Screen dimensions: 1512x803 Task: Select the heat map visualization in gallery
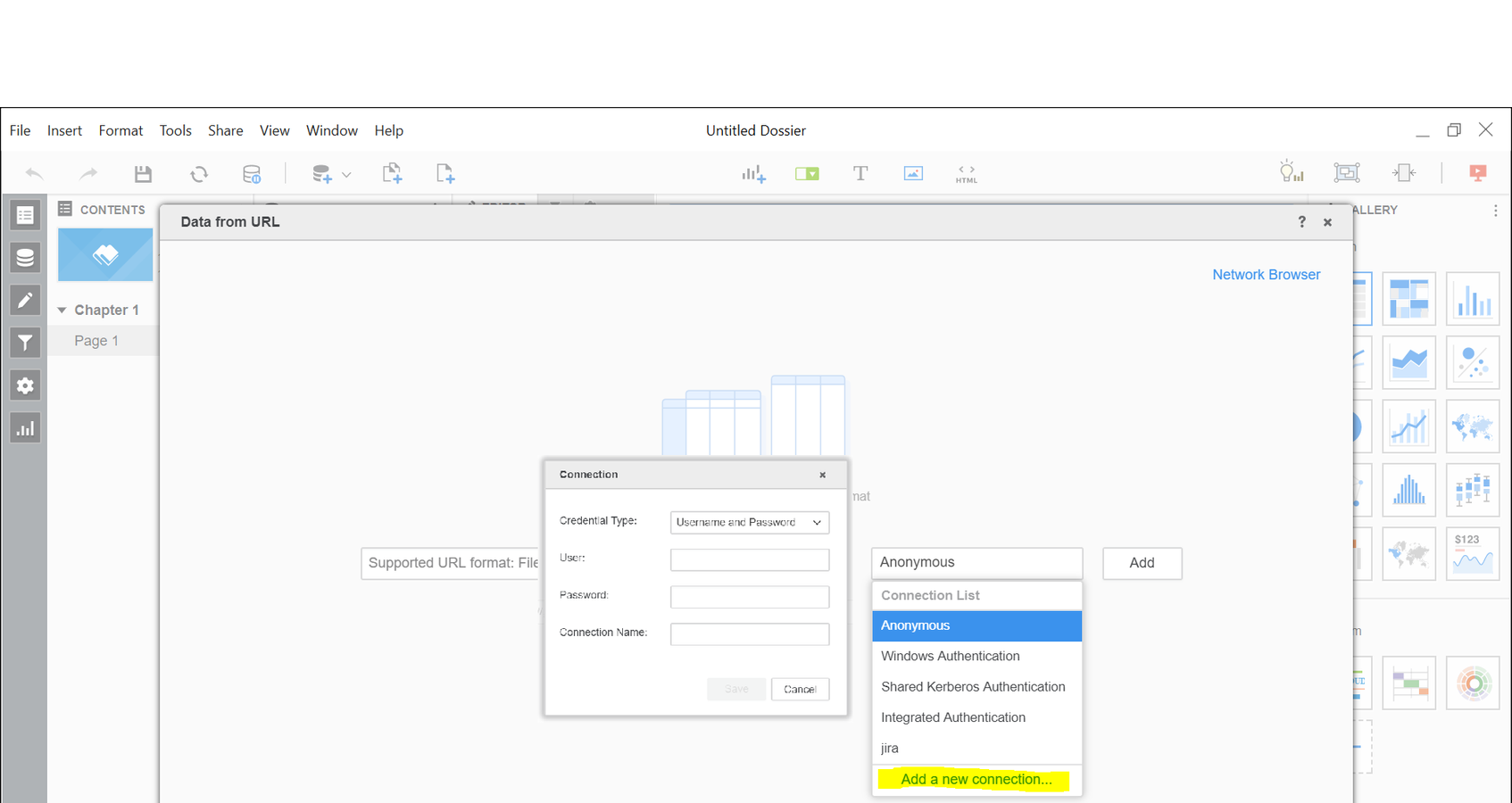(x=1409, y=299)
